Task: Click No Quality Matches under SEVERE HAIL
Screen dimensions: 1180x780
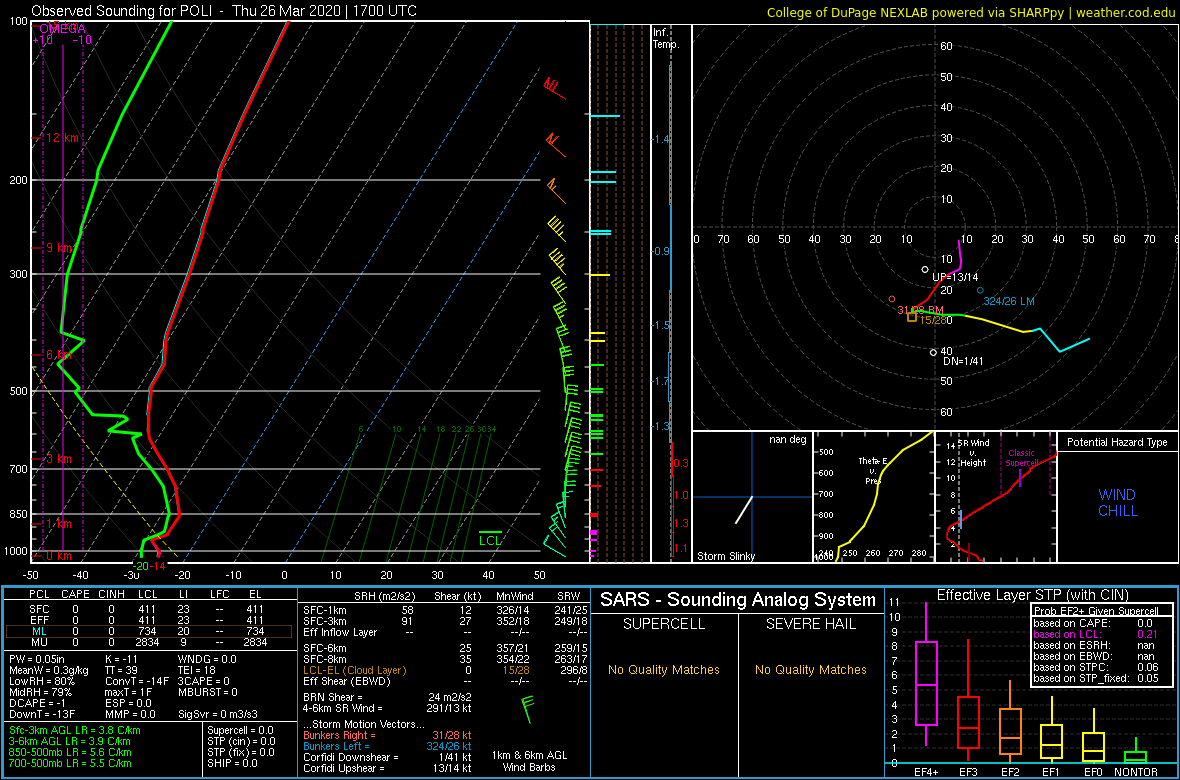Action: coord(811,669)
